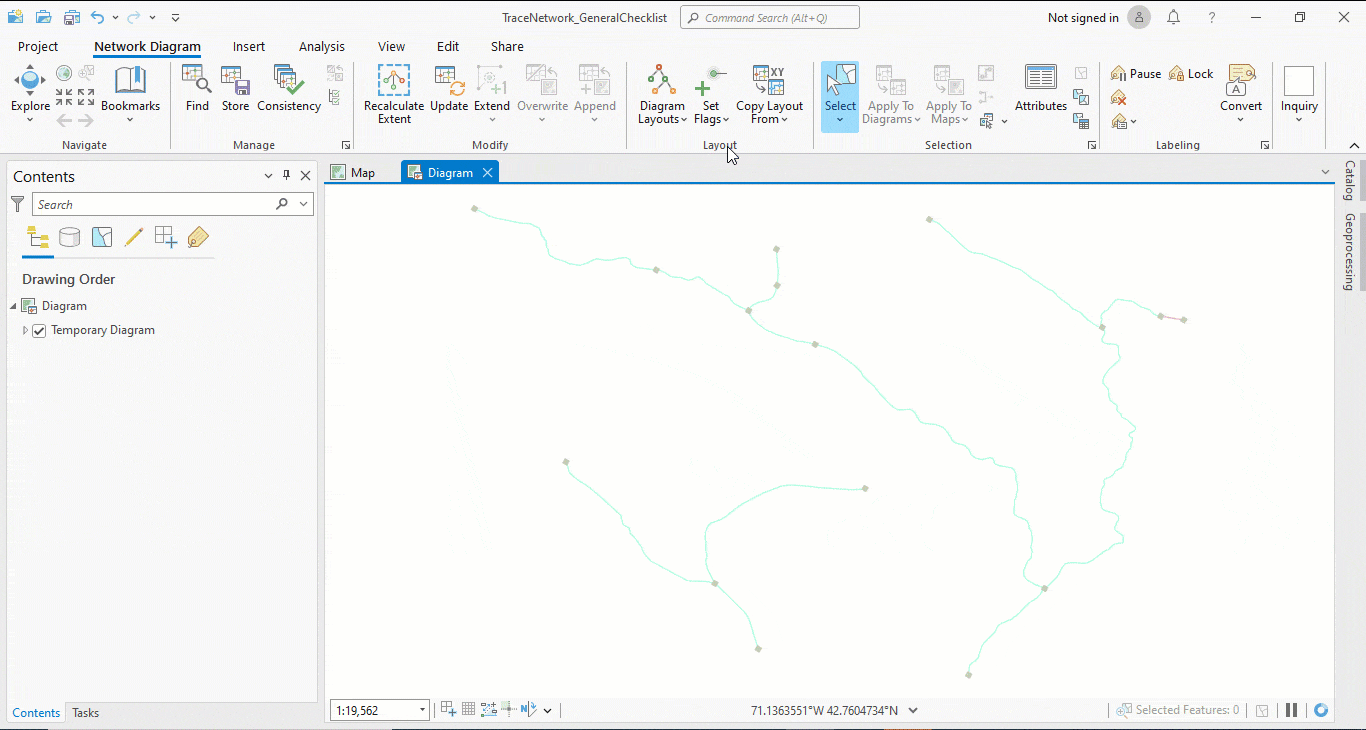Pin the Contents pane
Viewport: 1366px width, 730px height.
[x=285, y=175]
